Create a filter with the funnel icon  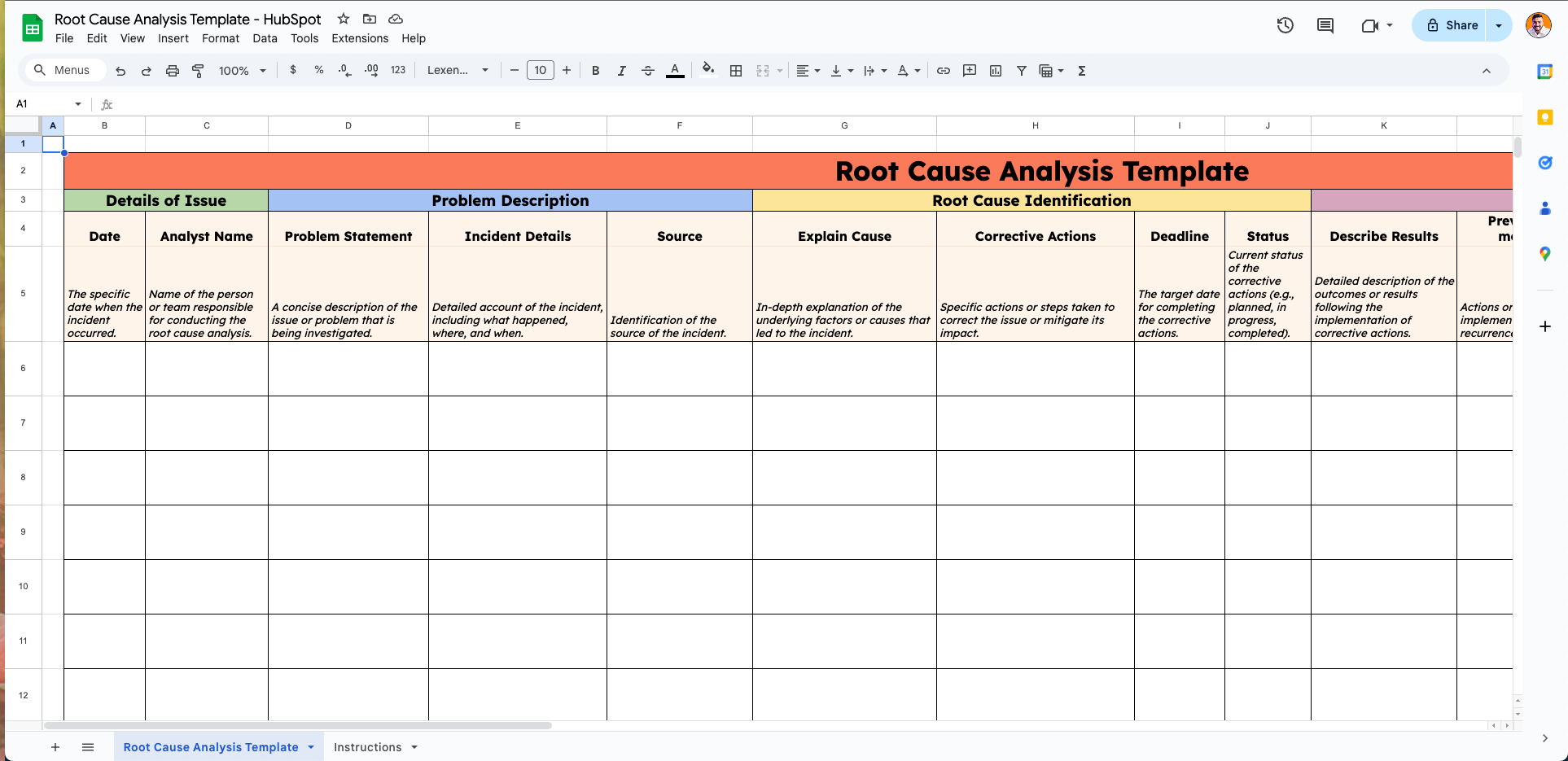[1021, 71]
